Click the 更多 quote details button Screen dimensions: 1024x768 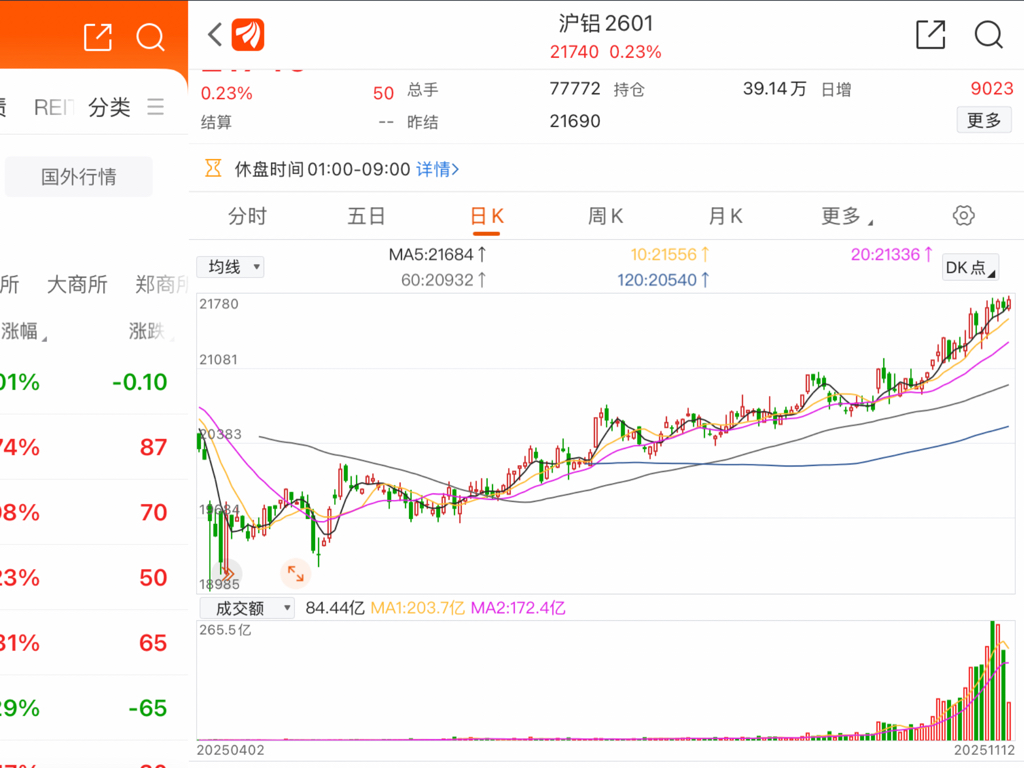click(x=984, y=120)
